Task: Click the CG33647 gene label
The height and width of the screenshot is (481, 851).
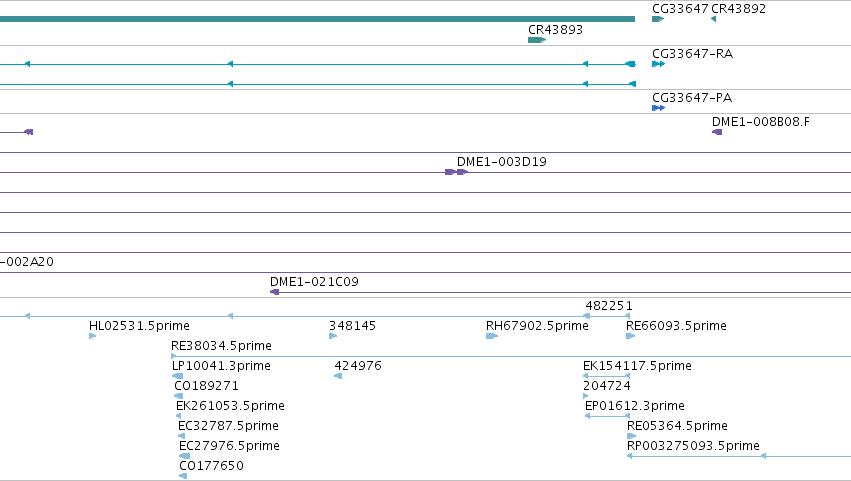Action: (680, 9)
